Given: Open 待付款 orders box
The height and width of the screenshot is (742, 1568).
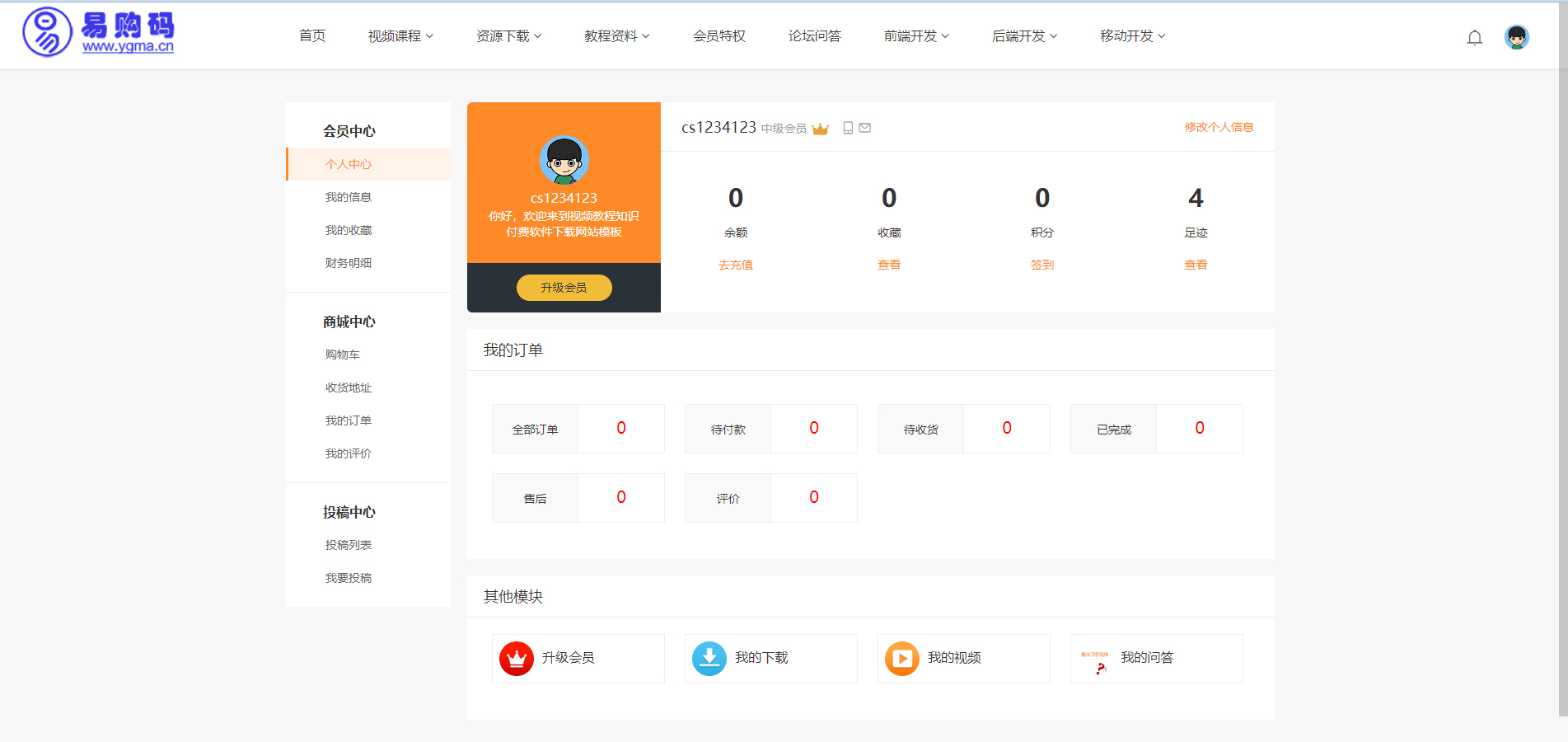Looking at the screenshot, I should click(770, 429).
